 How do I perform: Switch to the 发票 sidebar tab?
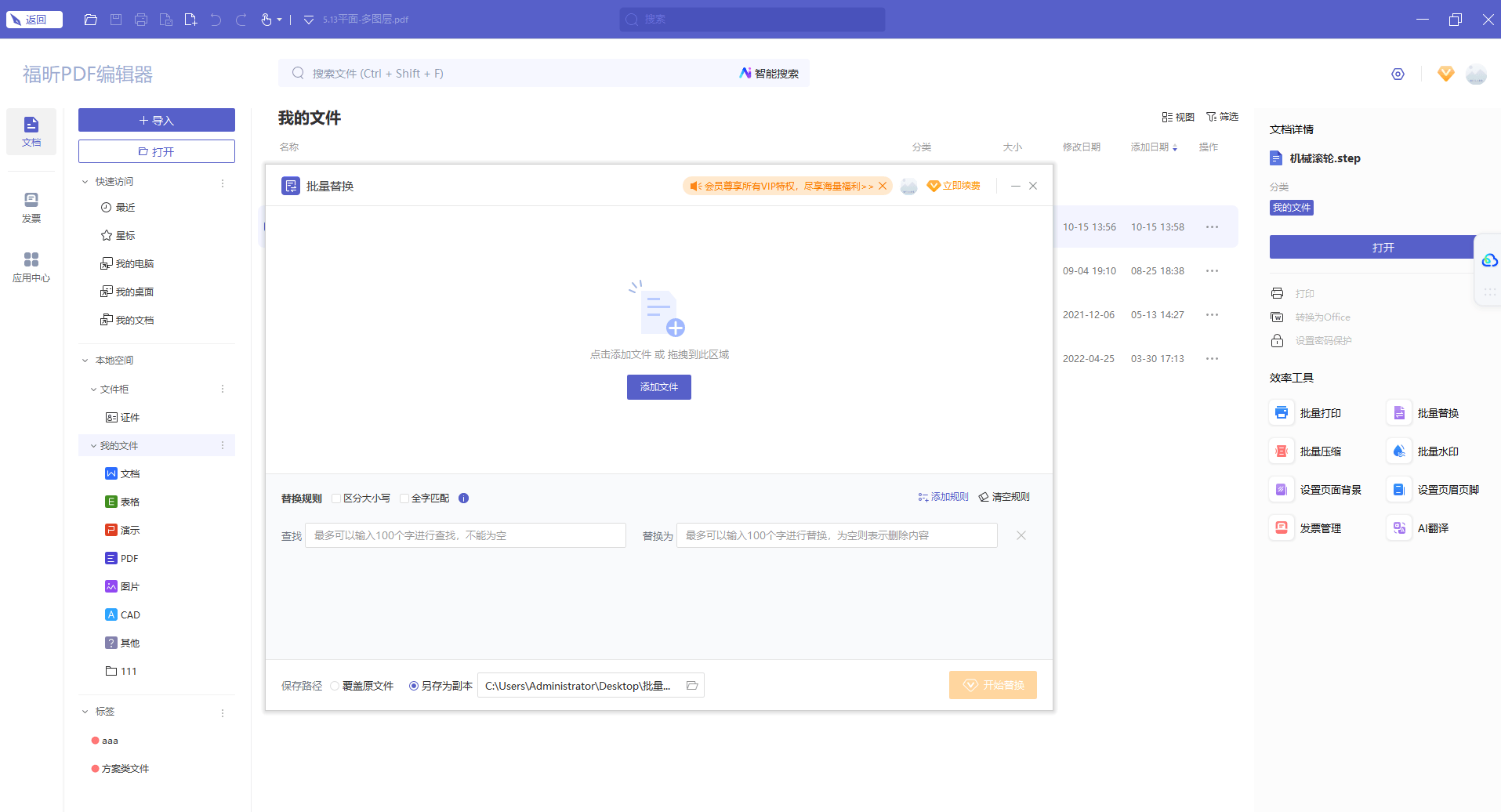click(31, 208)
